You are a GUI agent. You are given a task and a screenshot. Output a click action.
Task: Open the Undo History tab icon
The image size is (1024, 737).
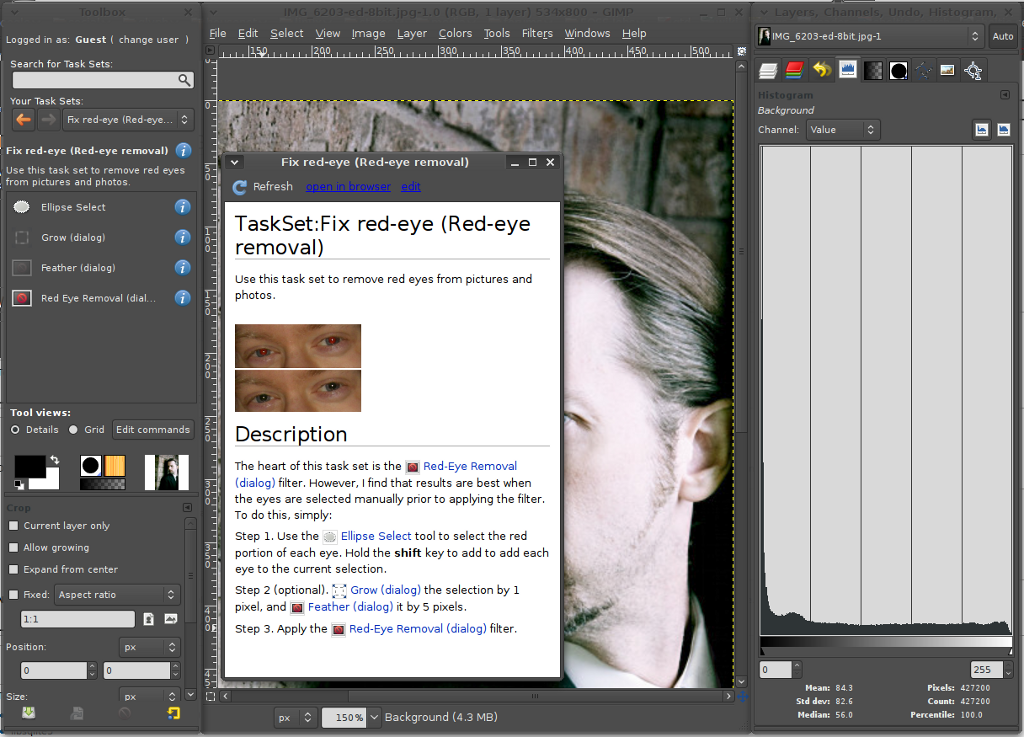[x=822, y=70]
